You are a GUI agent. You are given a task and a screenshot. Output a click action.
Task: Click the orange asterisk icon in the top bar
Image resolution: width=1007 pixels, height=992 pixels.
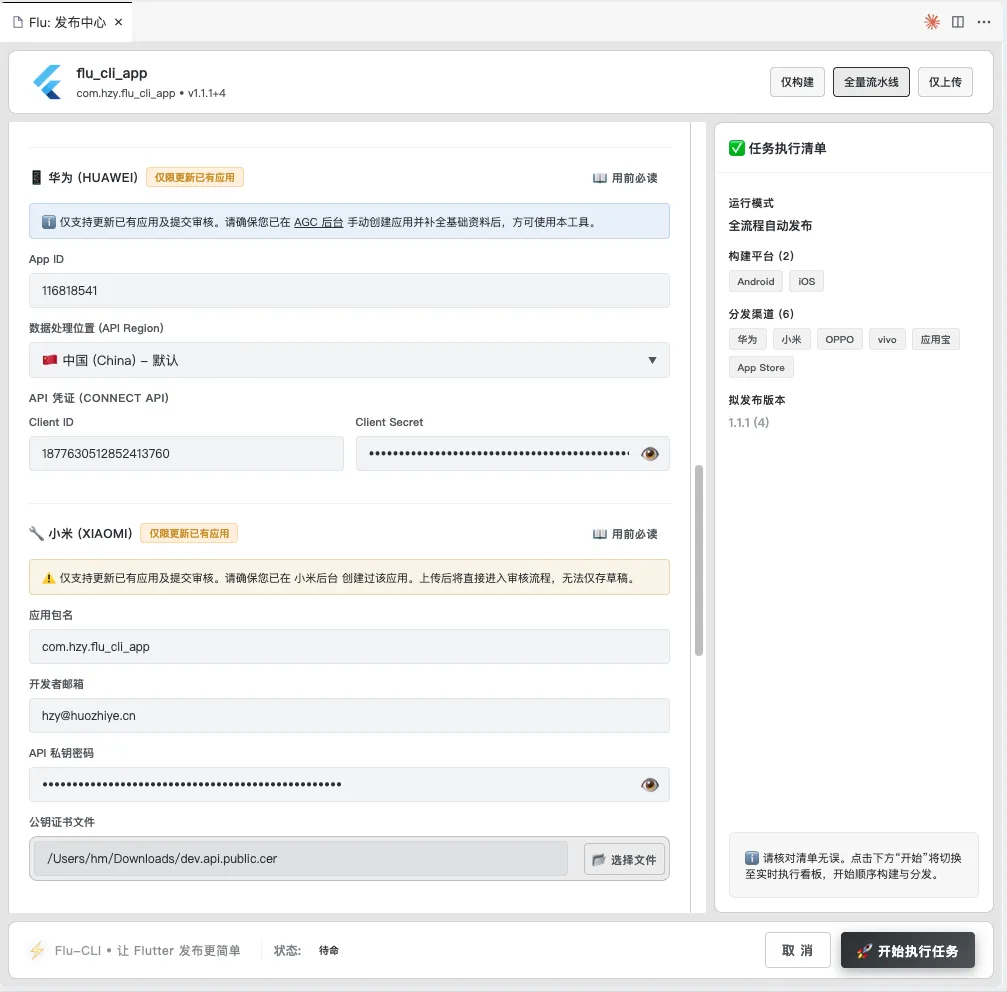[931, 22]
